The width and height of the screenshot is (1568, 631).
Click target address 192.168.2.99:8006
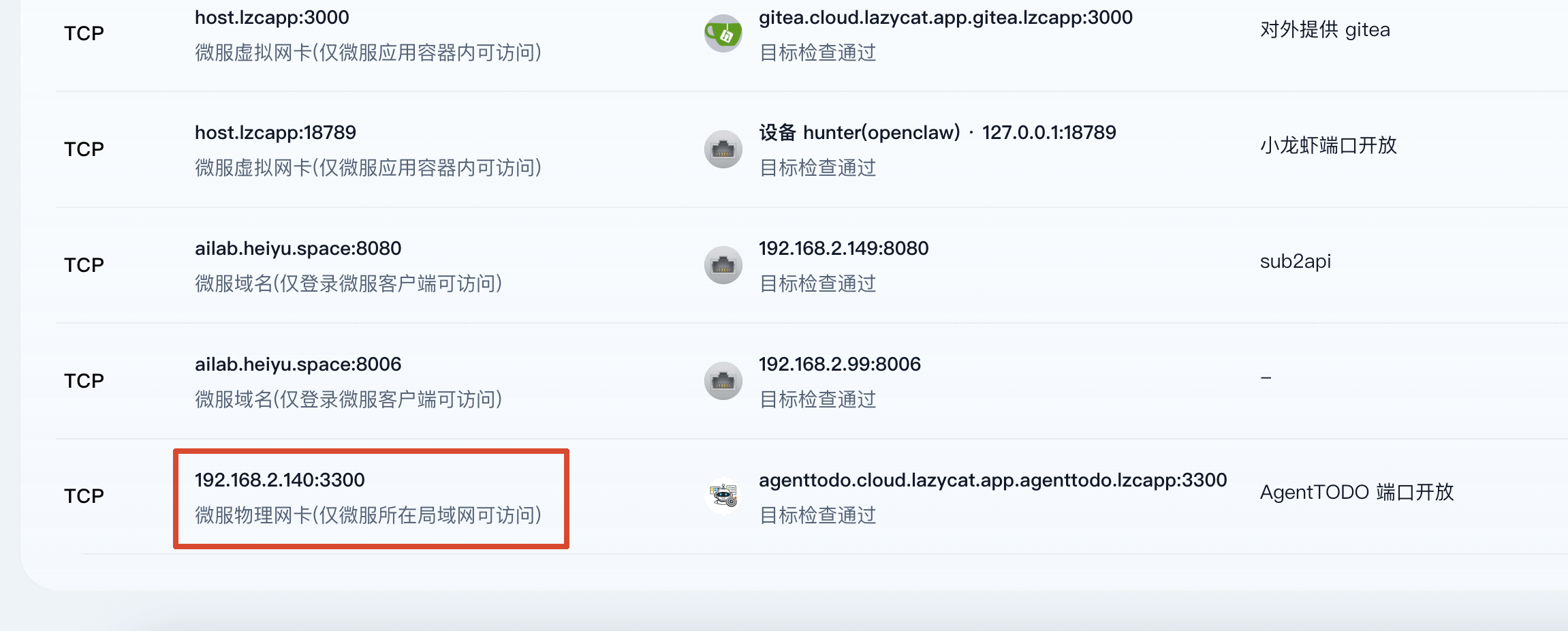839,364
